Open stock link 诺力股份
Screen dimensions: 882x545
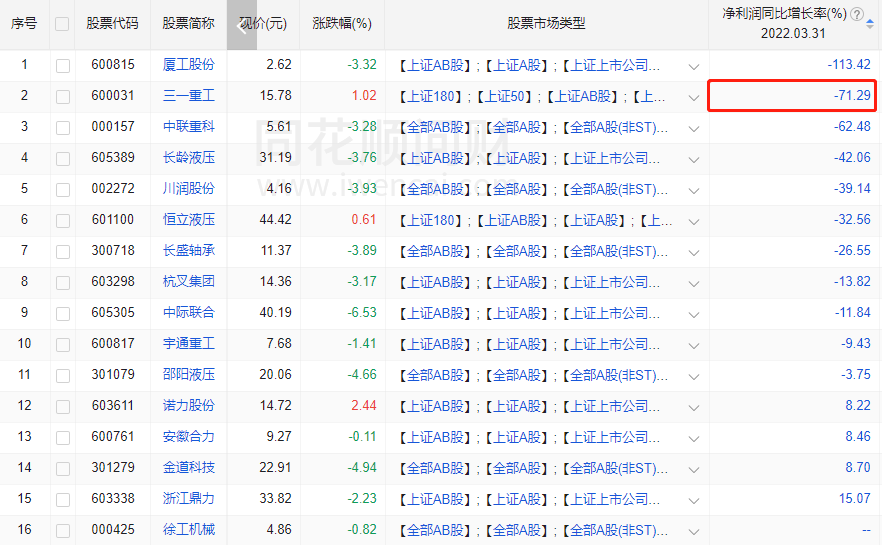188,406
